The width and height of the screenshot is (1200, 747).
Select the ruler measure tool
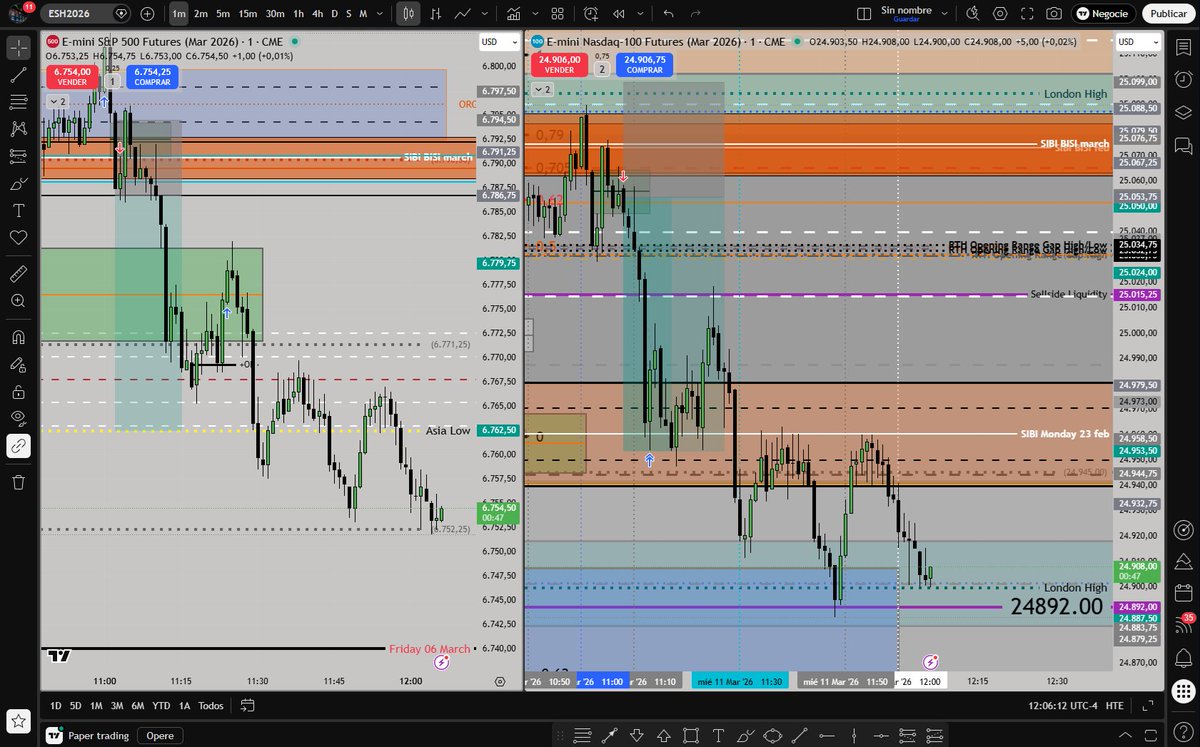tap(18, 272)
